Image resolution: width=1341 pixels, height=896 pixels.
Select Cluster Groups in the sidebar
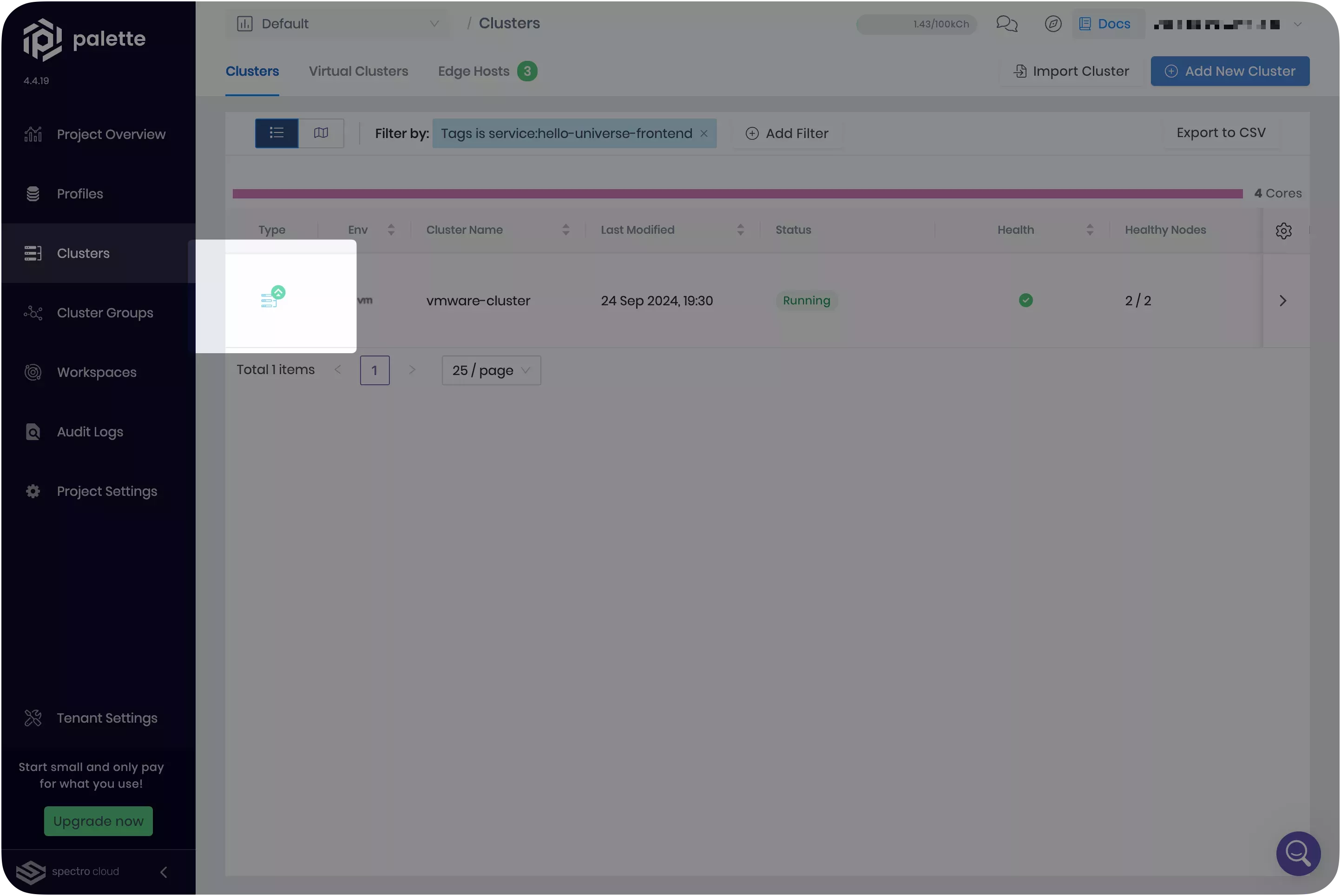(x=105, y=313)
